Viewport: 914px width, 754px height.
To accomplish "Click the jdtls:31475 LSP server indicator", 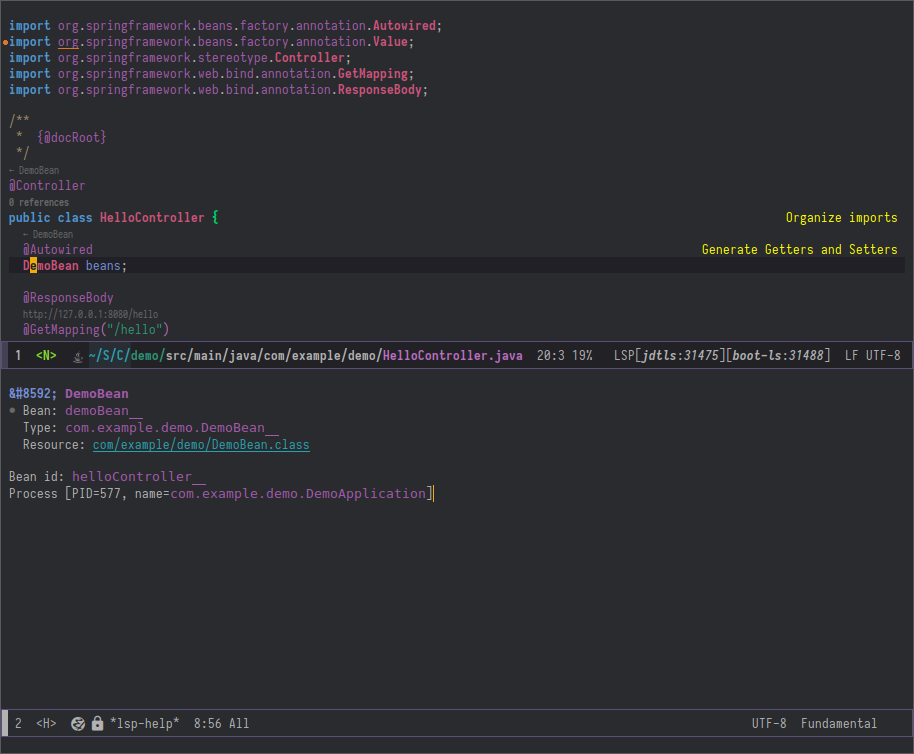I will [680, 355].
